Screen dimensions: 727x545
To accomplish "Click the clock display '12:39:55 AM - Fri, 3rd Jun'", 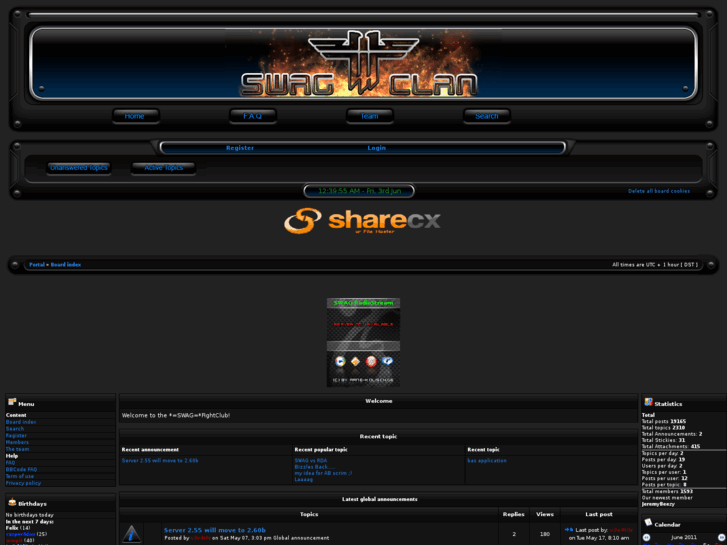I will tap(359, 191).
